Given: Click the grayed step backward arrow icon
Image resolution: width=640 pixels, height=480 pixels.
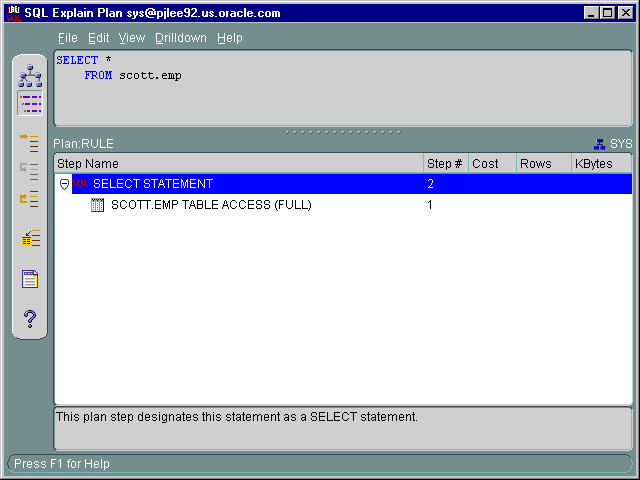Looking at the screenshot, I should 30,170.
